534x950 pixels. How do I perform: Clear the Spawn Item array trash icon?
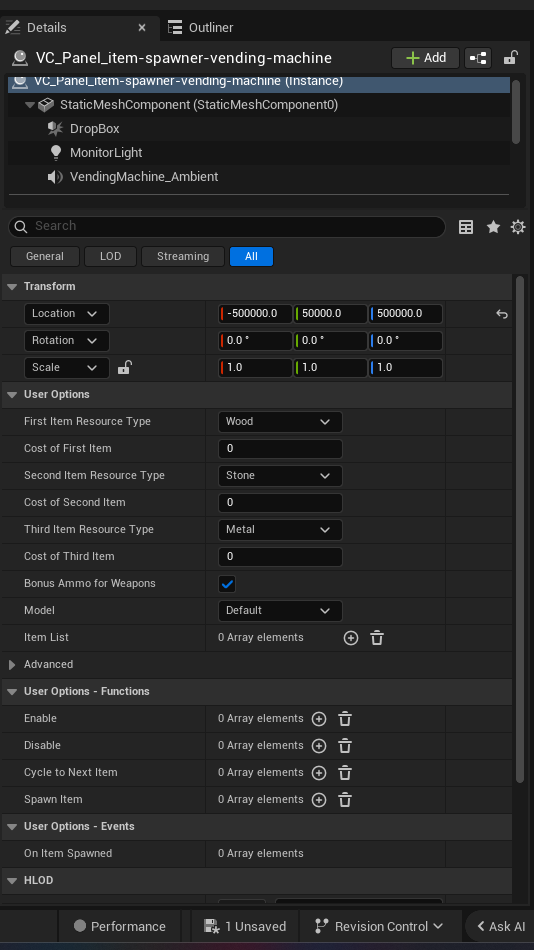(x=345, y=800)
